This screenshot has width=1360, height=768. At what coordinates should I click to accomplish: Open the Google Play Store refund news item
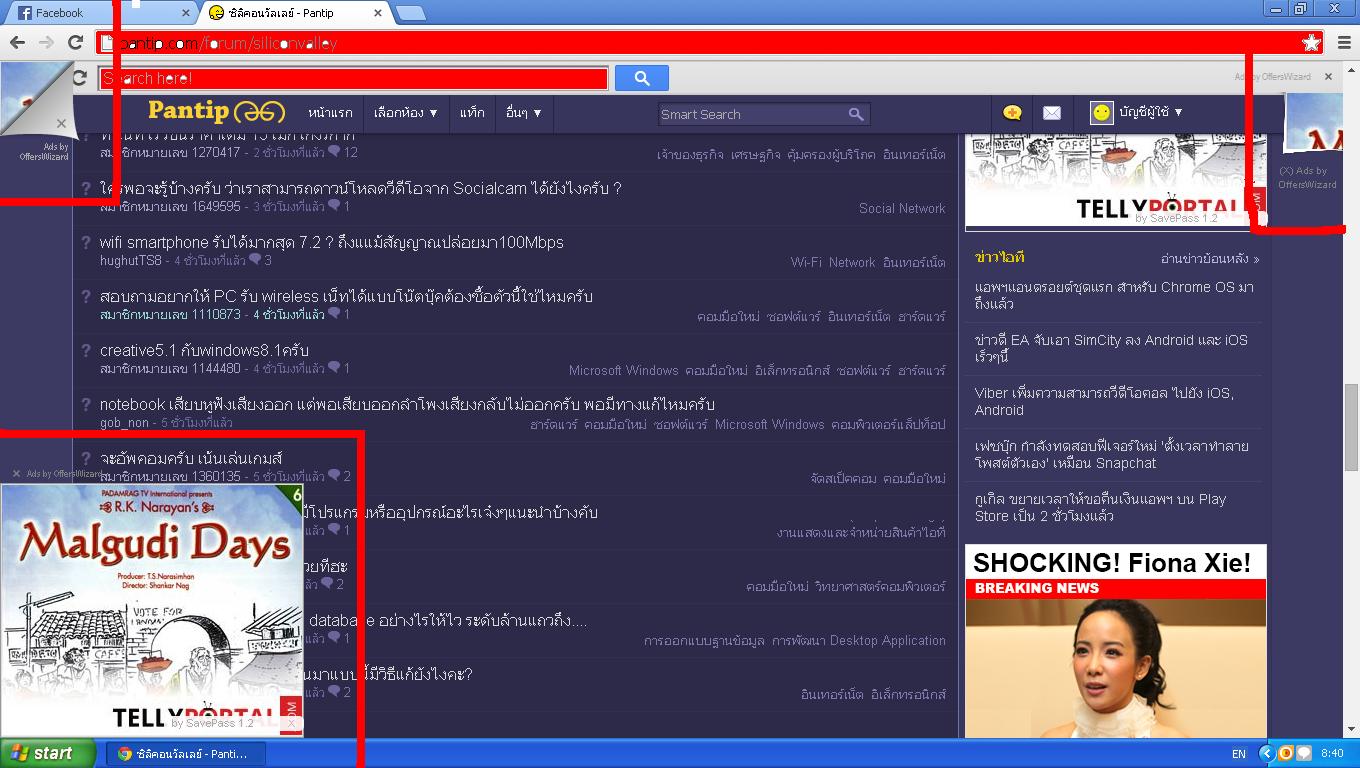coord(1100,507)
